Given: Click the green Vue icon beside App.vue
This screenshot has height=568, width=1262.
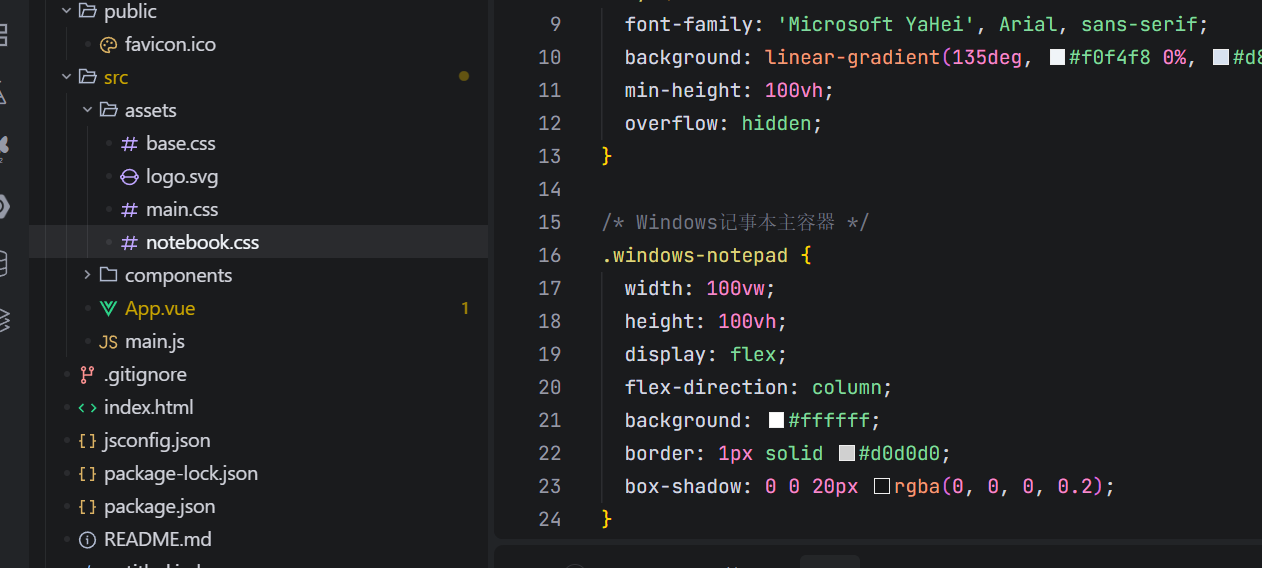Looking at the screenshot, I should (108, 309).
